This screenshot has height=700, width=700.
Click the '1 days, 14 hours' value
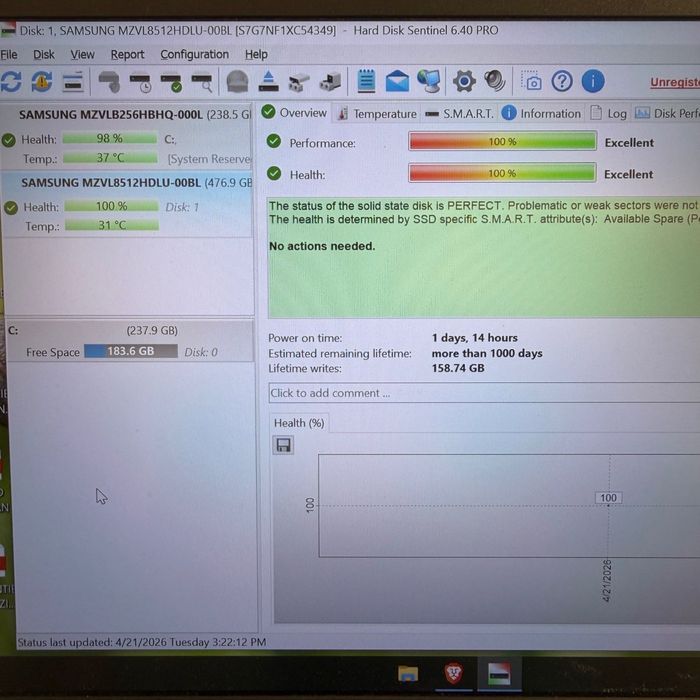(x=475, y=338)
